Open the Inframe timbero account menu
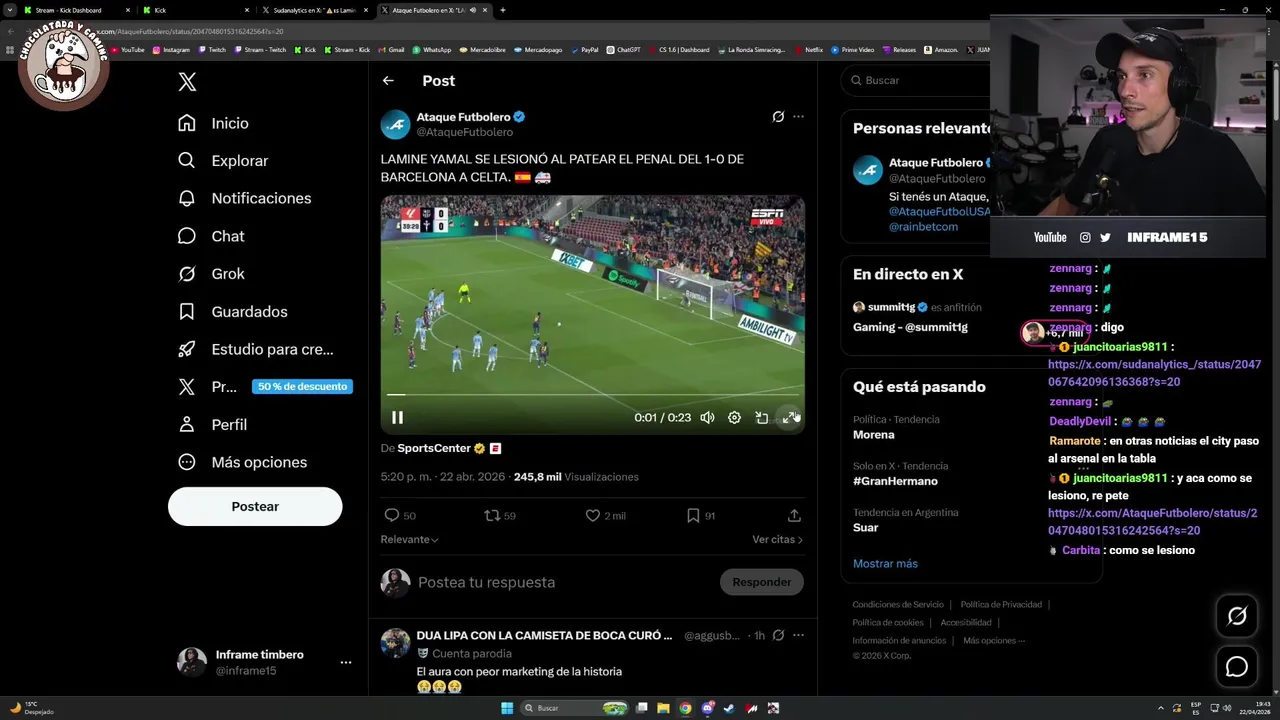Viewport: 1280px width, 720px height. (264, 662)
